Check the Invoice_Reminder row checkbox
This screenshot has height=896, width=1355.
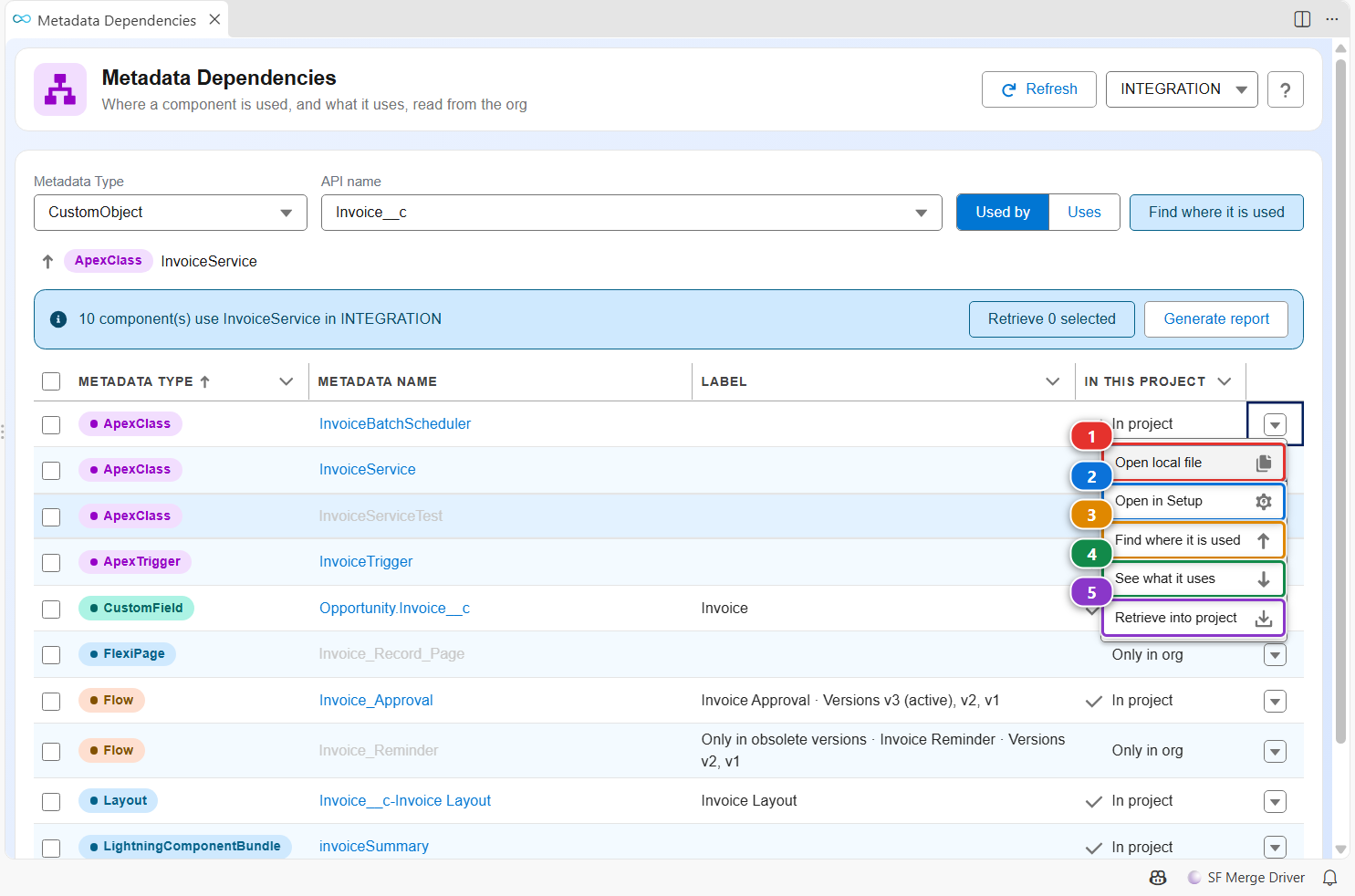[x=51, y=752]
